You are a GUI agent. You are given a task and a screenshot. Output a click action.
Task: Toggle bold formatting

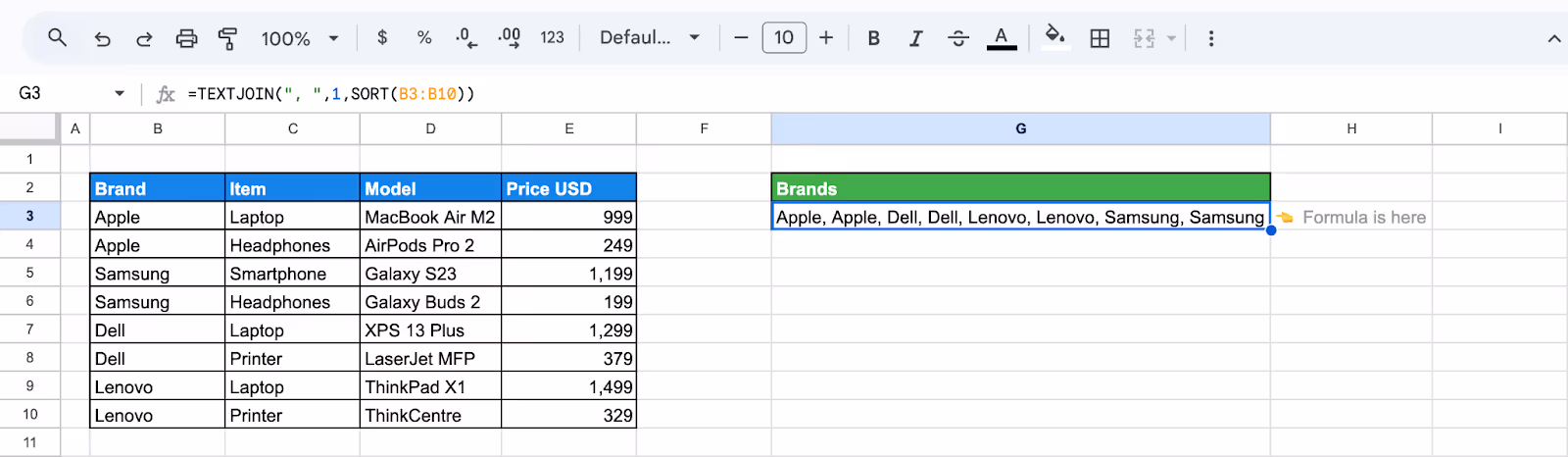(x=873, y=37)
